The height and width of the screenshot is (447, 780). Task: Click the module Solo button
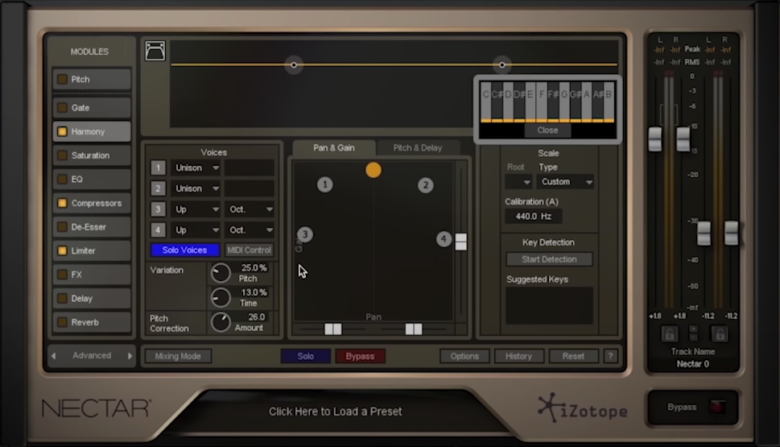pyautogui.click(x=305, y=356)
